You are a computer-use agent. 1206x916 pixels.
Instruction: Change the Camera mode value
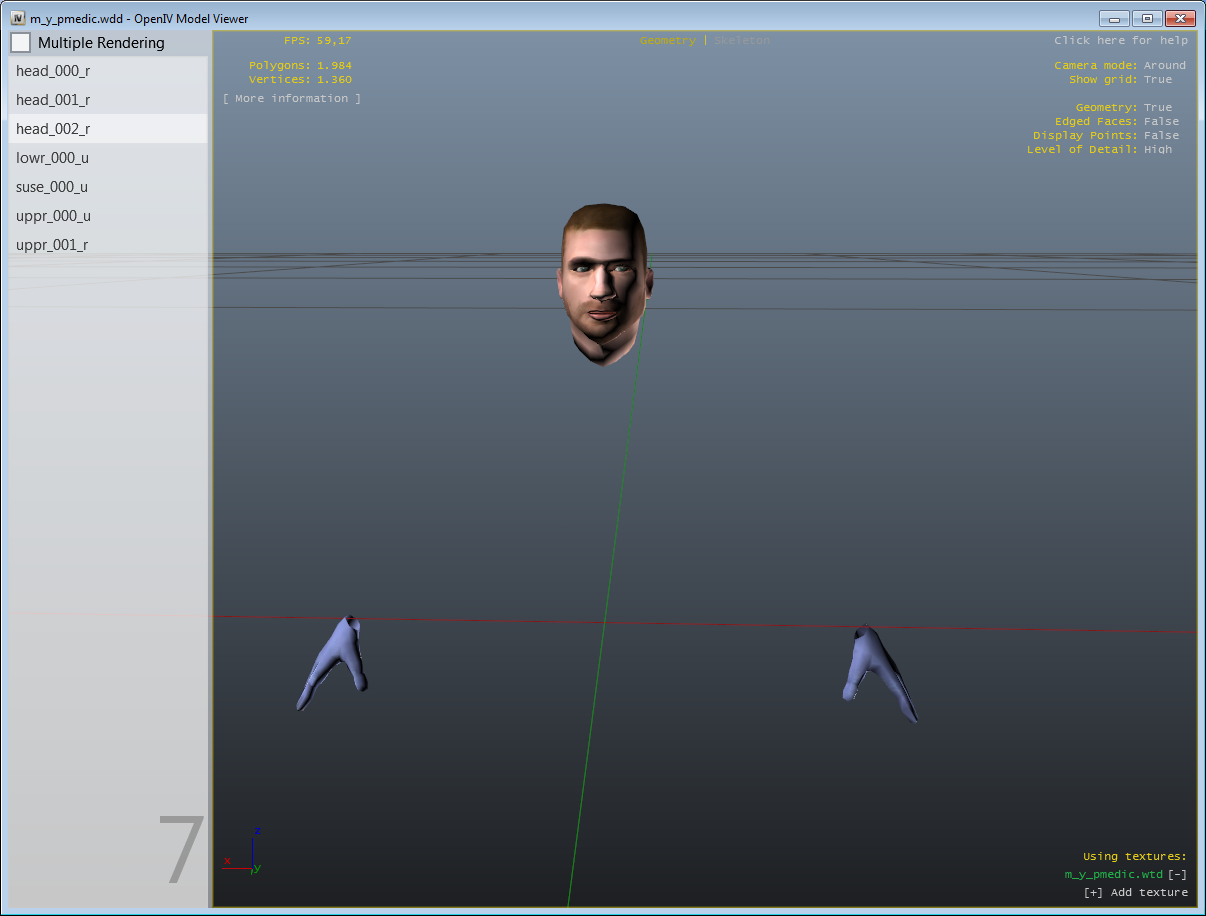pos(1164,66)
